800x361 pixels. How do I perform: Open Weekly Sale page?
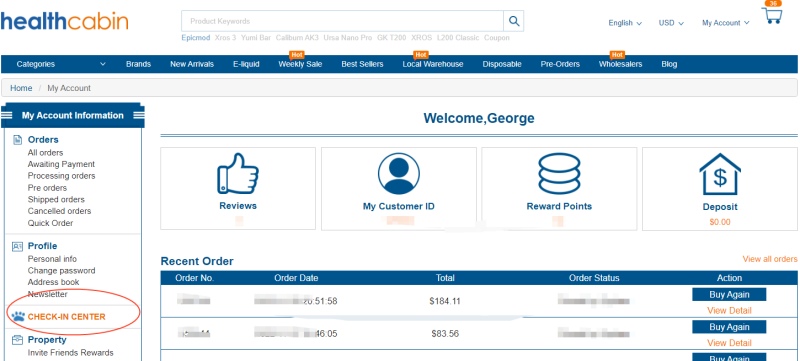pyautogui.click(x=300, y=64)
